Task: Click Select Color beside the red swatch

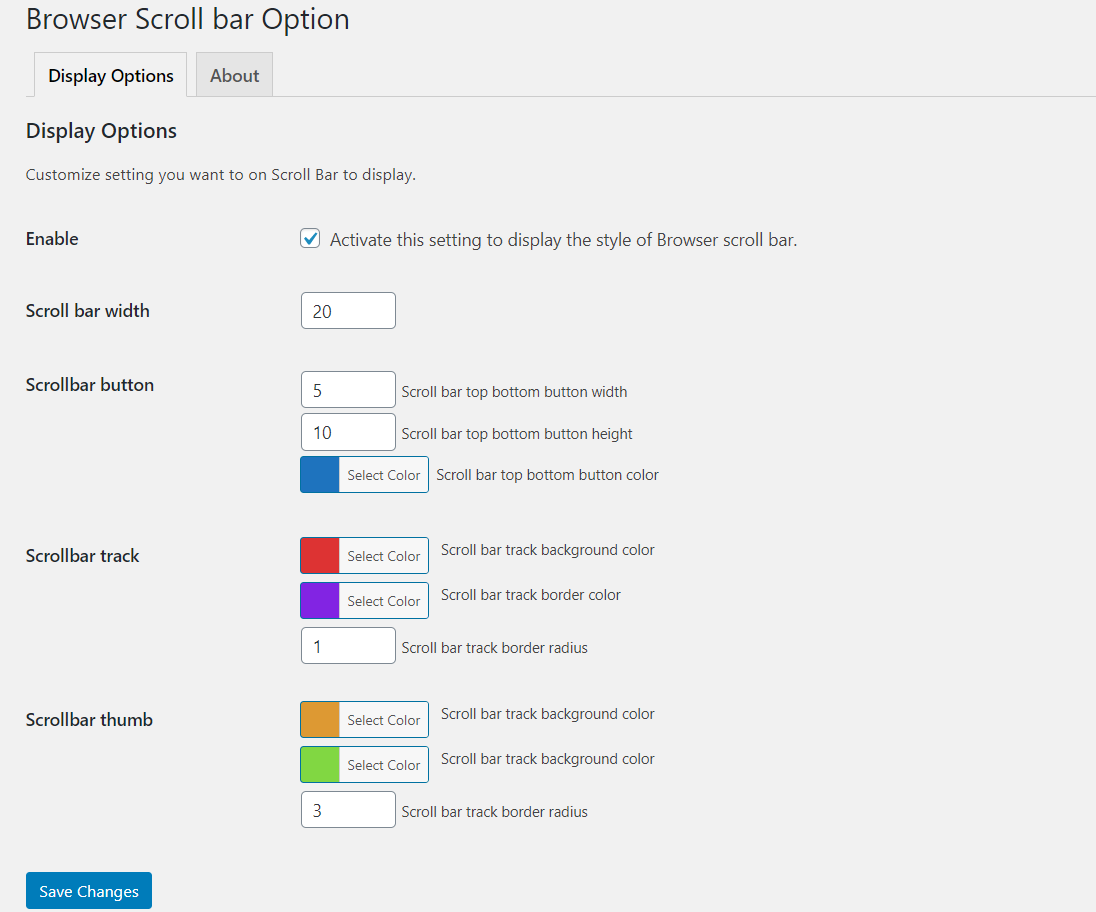Action: pyautogui.click(x=384, y=556)
